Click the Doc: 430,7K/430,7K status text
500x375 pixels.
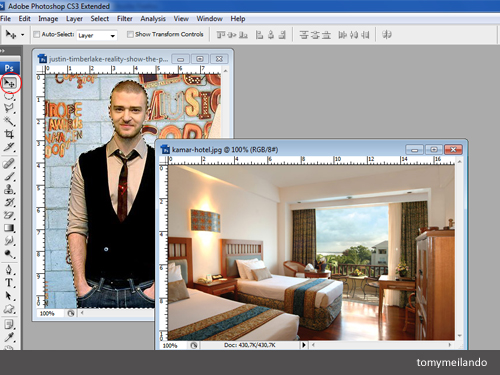tap(250, 345)
